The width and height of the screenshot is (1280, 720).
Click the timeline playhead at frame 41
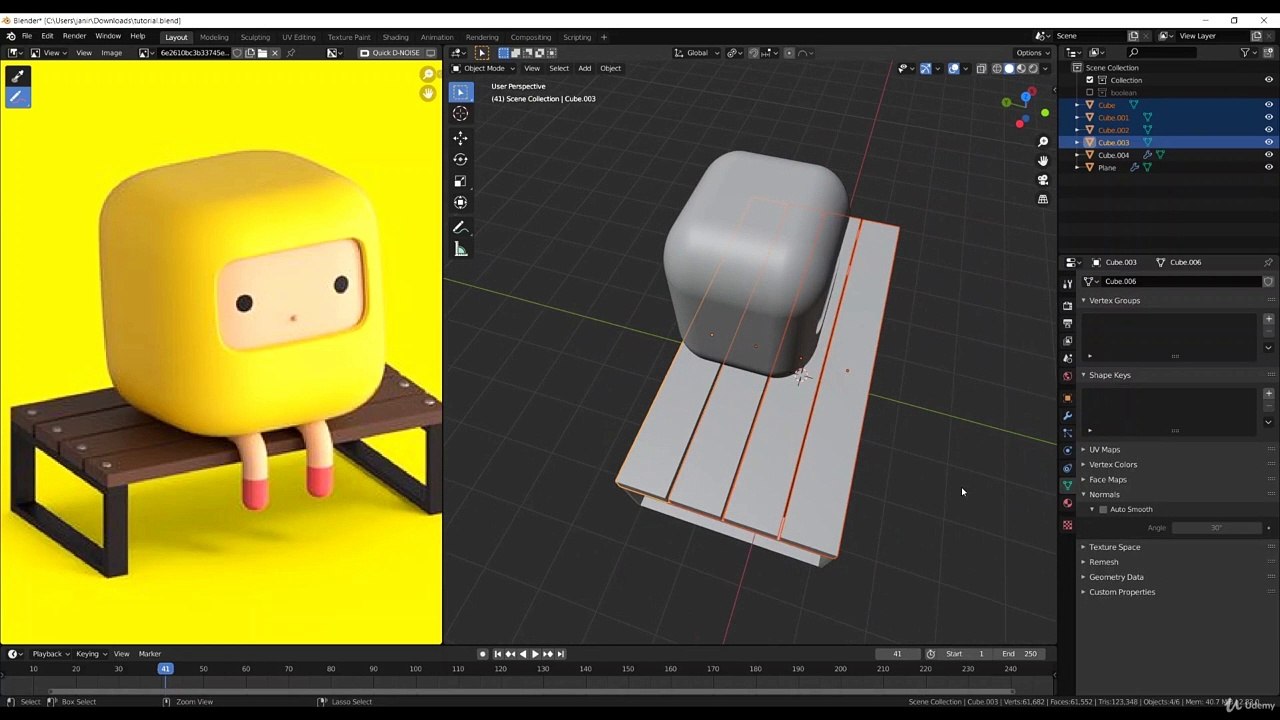tap(165, 669)
